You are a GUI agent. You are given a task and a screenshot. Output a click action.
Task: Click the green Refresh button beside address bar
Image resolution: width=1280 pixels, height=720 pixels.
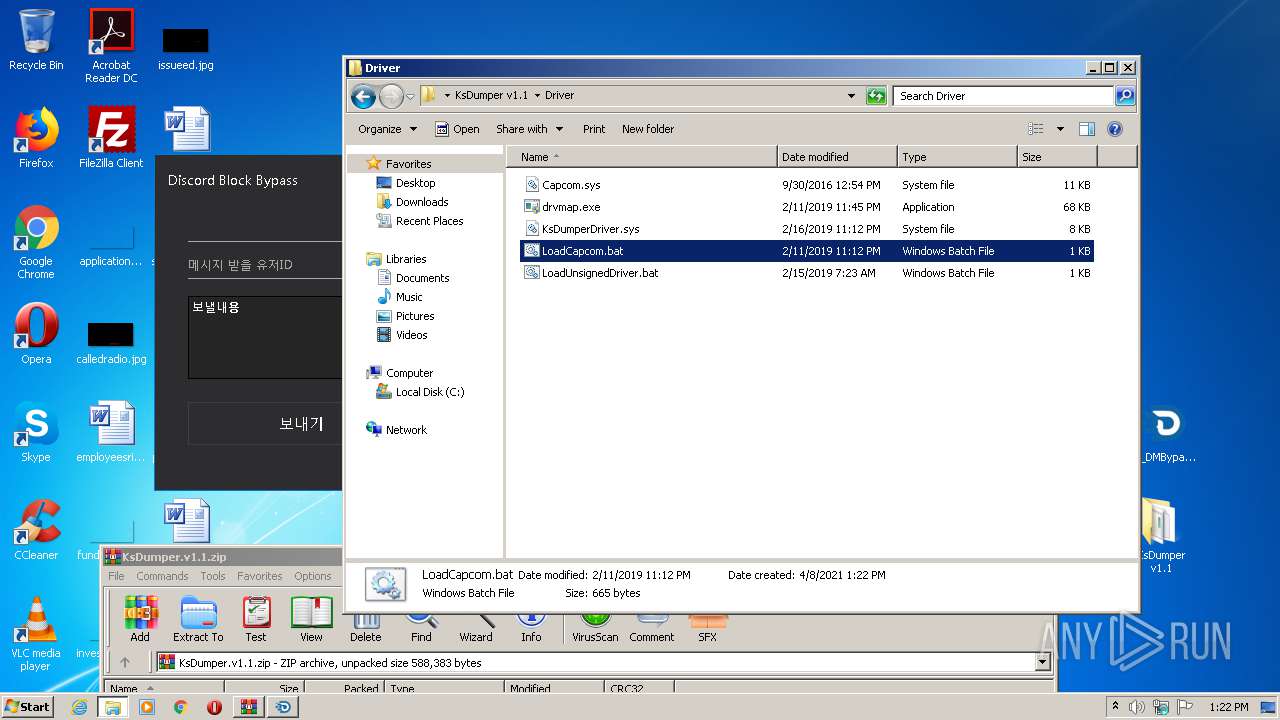[876, 96]
